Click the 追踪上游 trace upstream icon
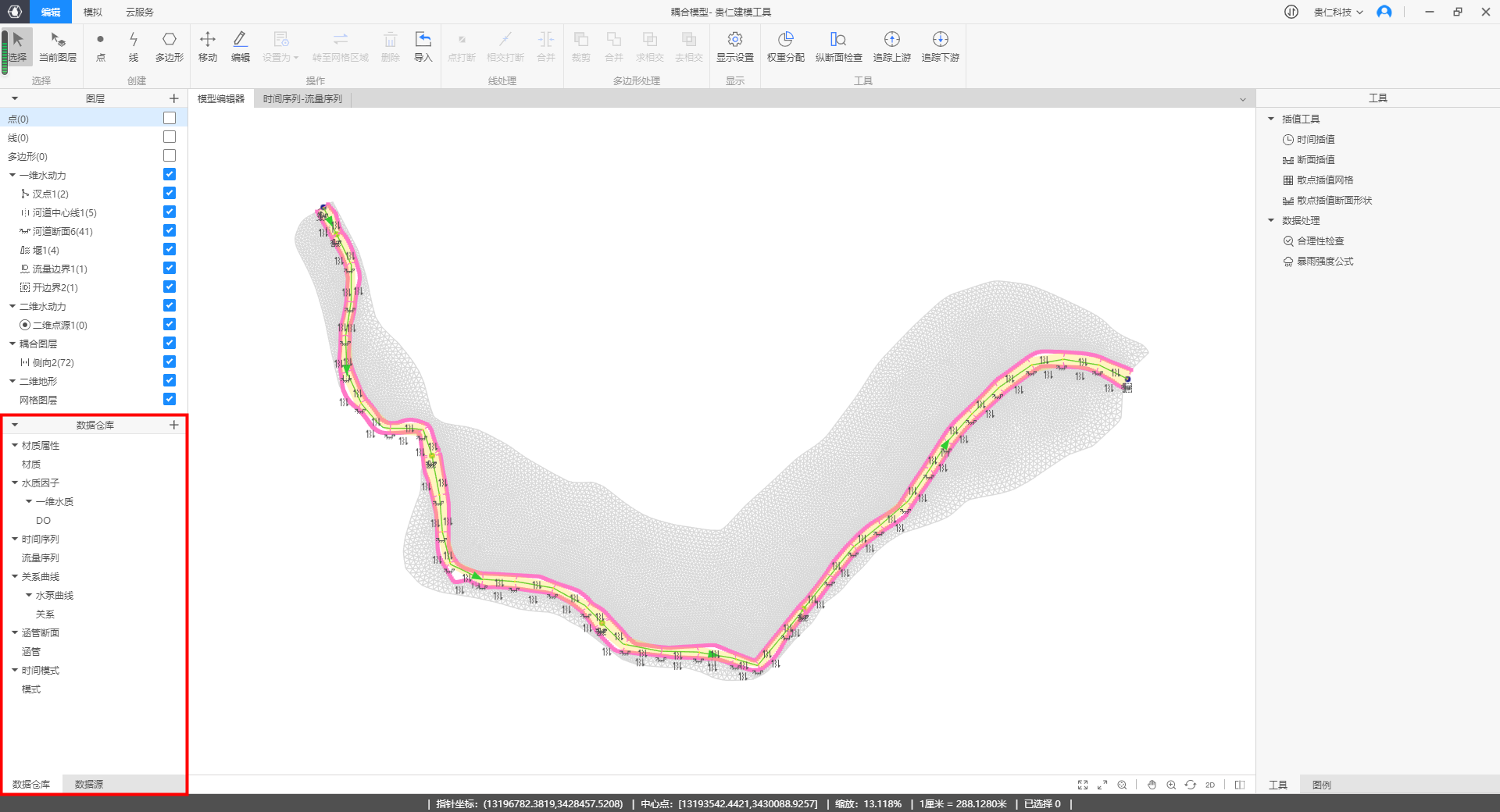The image size is (1500, 812). click(891, 46)
